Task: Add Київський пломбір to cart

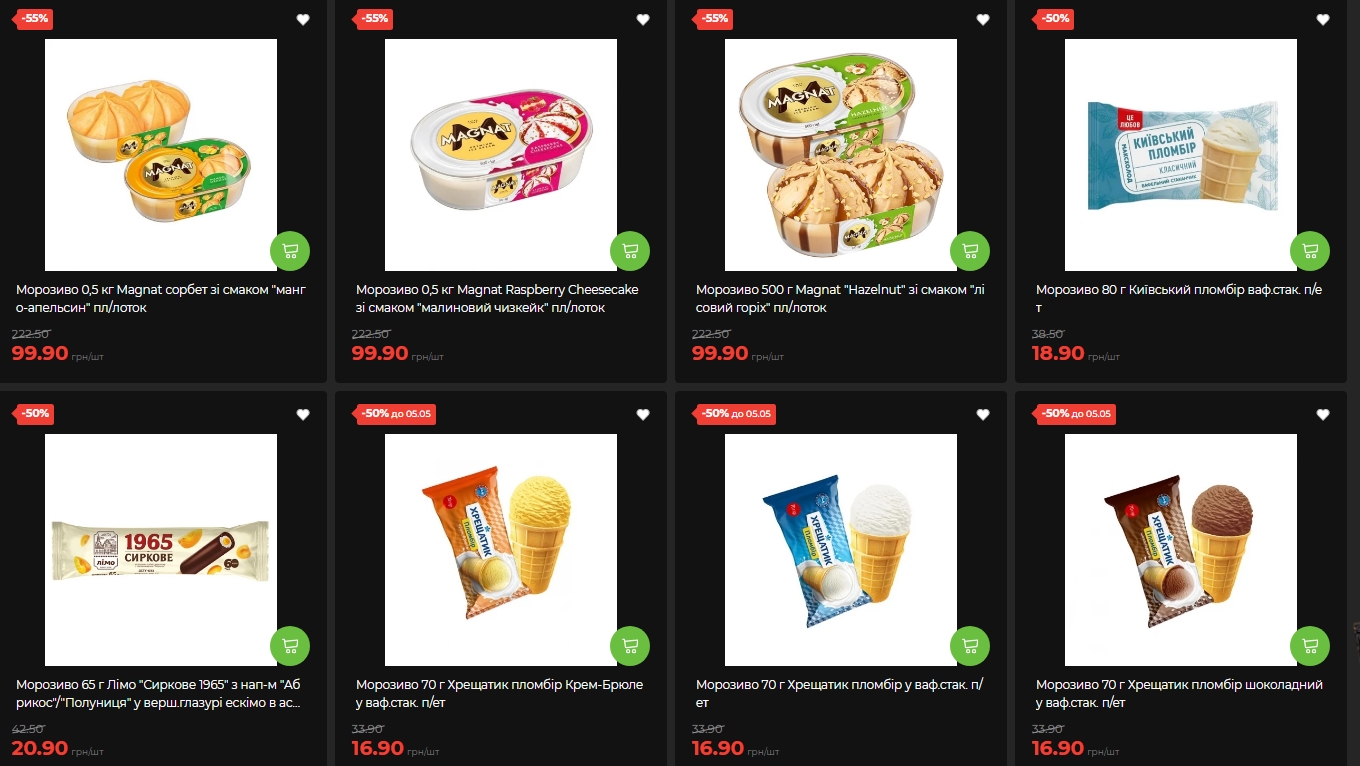Action: pos(1310,251)
